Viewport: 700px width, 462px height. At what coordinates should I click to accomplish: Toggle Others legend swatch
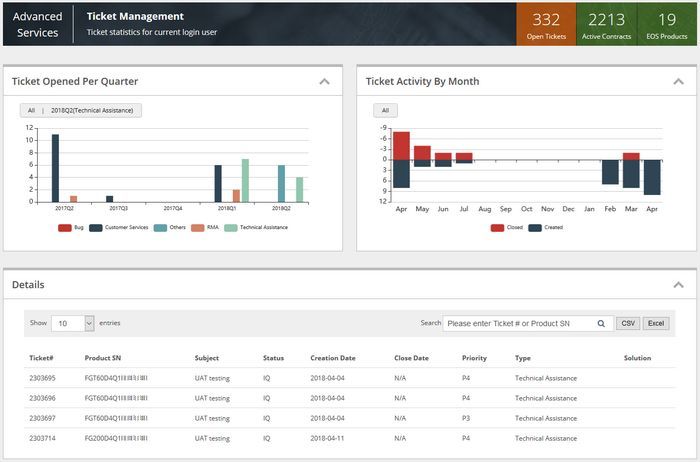(x=160, y=228)
